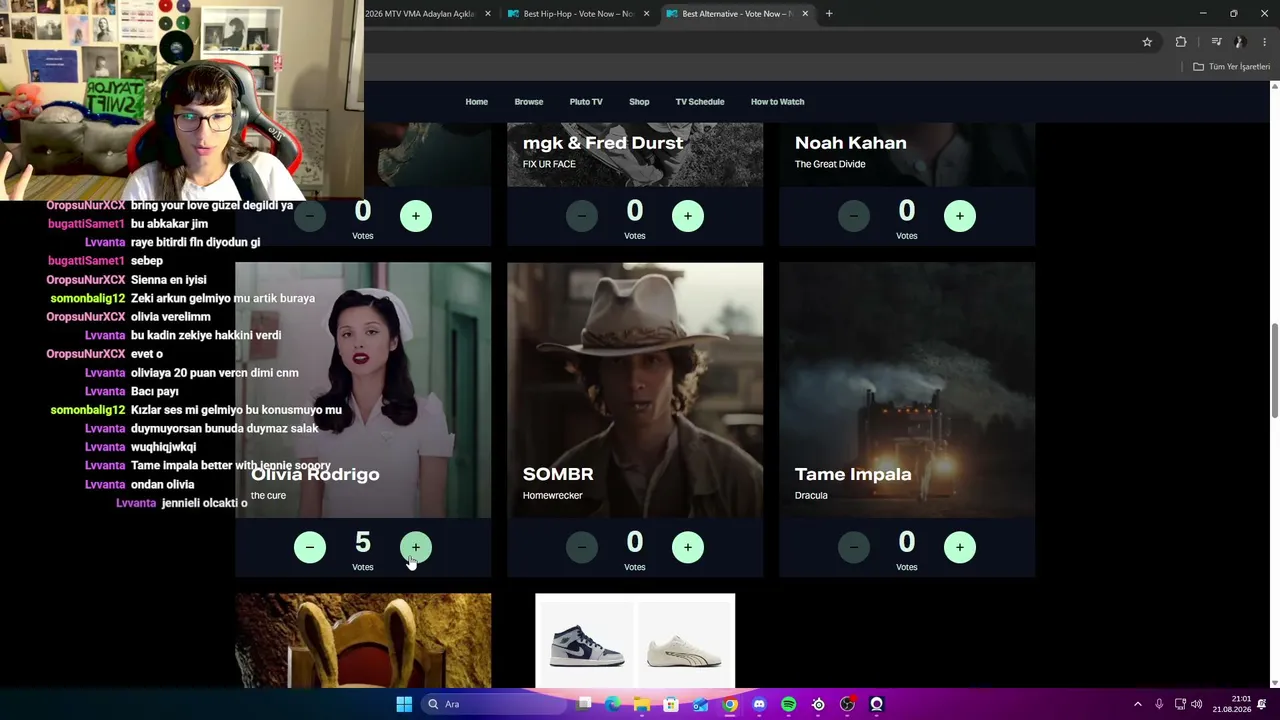Click the Olivia Rodrigo video thumbnail
Image resolution: width=1280 pixels, height=720 pixels.
click(x=363, y=390)
